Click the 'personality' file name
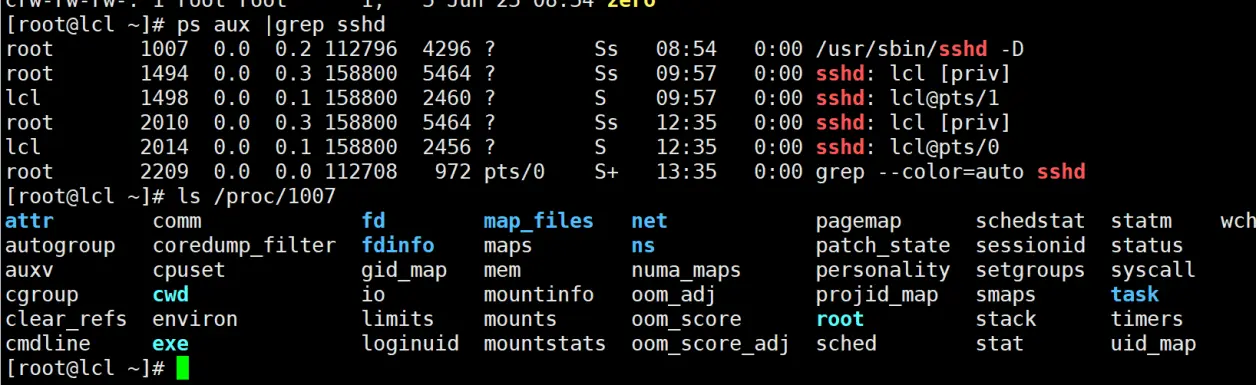The height and width of the screenshot is (385, 1256). tap(883, 270)
